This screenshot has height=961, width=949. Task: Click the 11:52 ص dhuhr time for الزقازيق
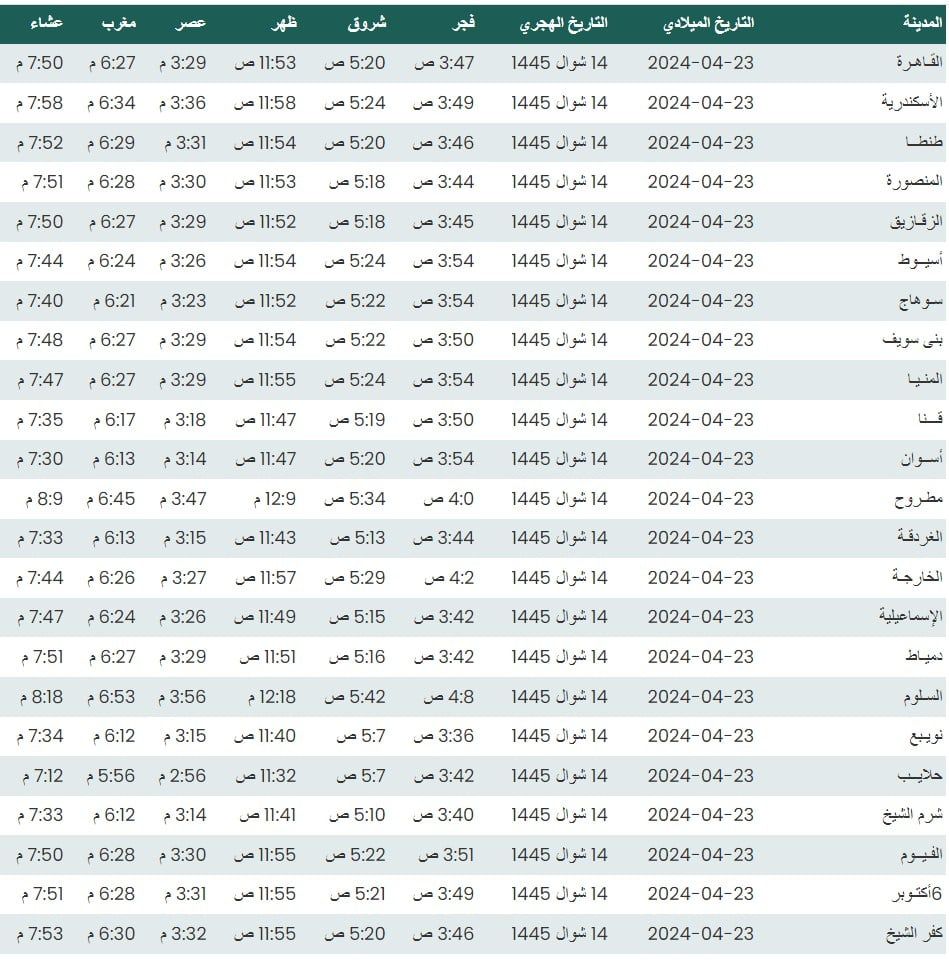[265, 222]
